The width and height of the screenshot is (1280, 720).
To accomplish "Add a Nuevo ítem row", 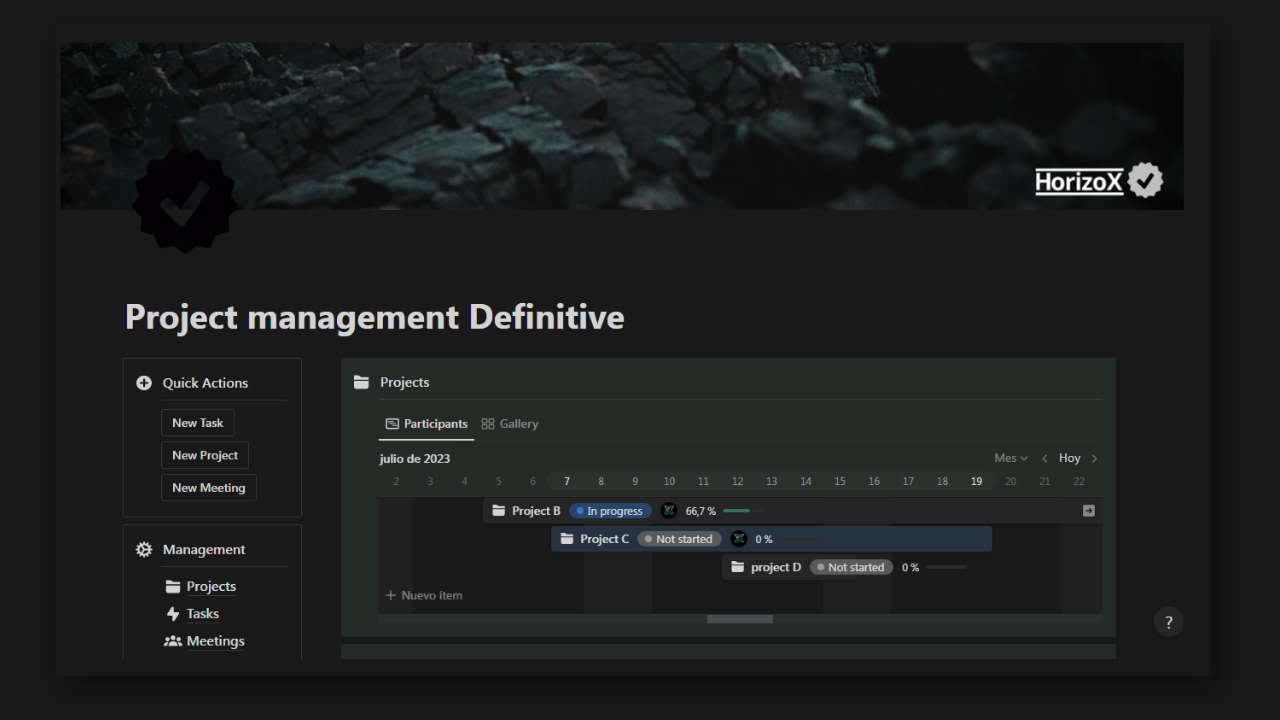I will (424, 595).
